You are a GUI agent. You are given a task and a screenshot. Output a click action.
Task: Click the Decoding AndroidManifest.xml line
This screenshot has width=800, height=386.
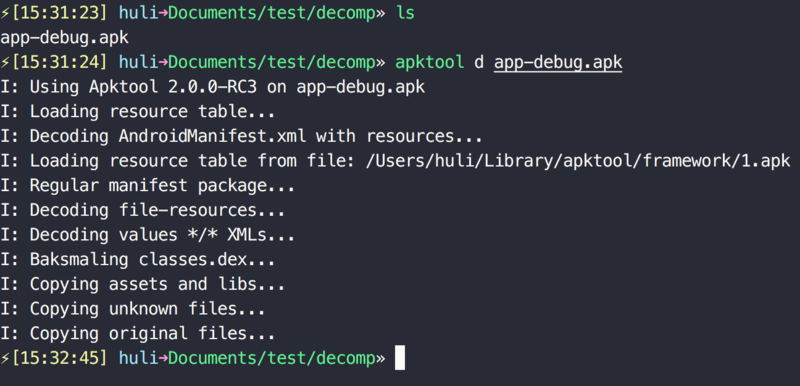(241, 137)
